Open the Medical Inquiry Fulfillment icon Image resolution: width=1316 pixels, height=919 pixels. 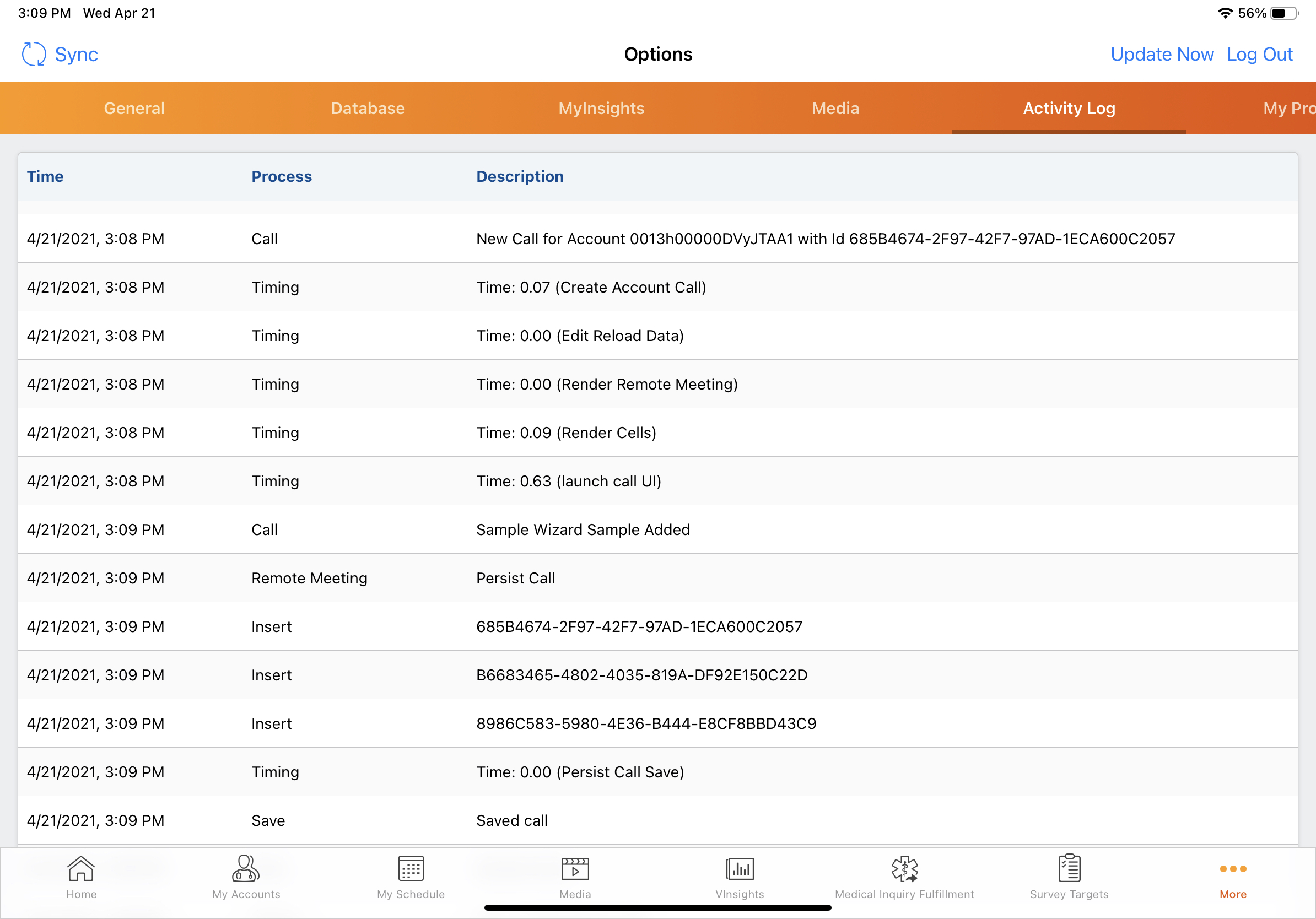[904, 868]
